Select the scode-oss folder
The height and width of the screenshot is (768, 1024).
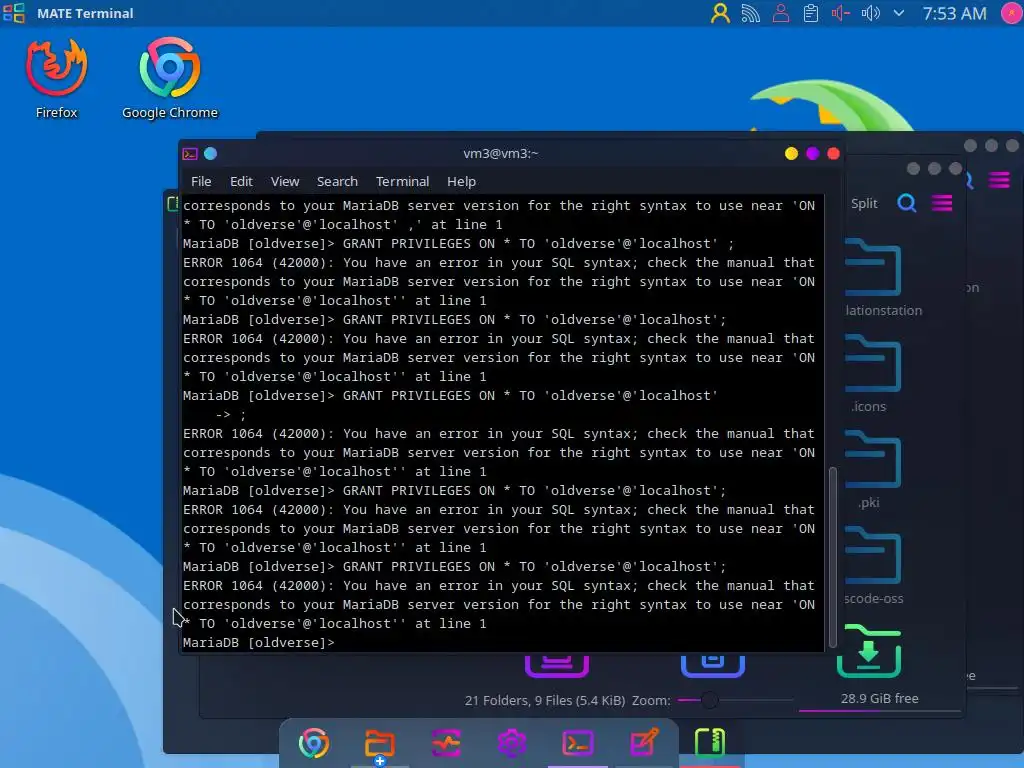coord(874,566)
